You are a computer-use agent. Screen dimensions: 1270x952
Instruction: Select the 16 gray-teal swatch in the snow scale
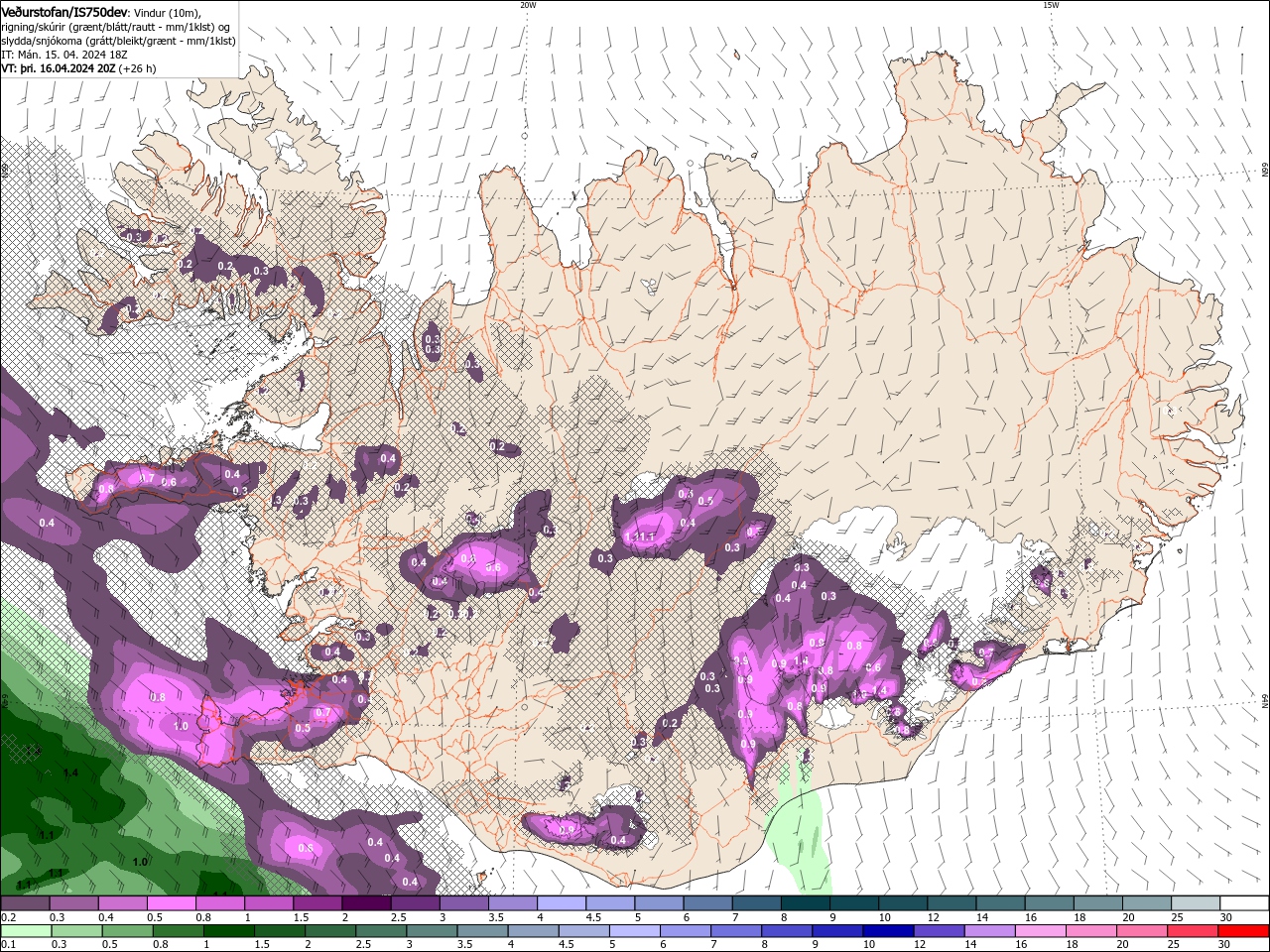(1049, 903)
